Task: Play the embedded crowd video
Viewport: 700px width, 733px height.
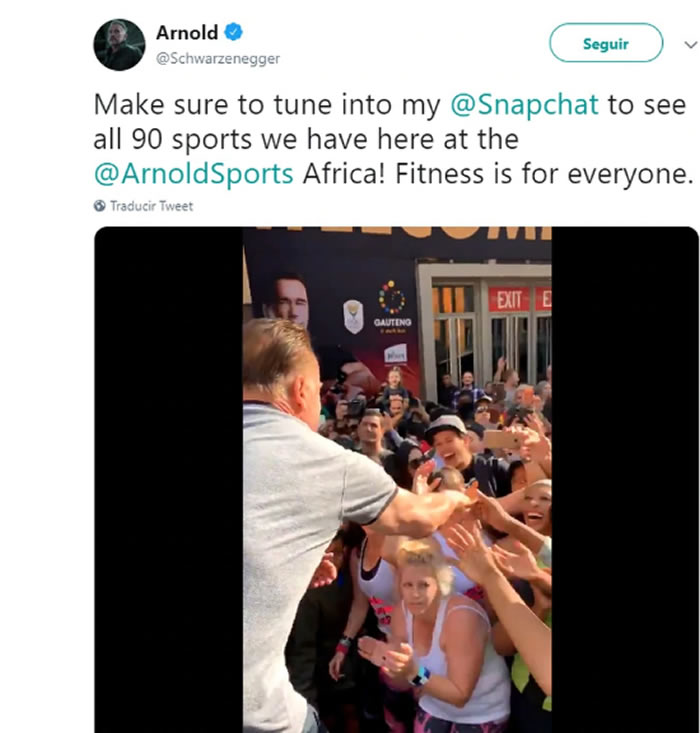Action: point(397,480)
